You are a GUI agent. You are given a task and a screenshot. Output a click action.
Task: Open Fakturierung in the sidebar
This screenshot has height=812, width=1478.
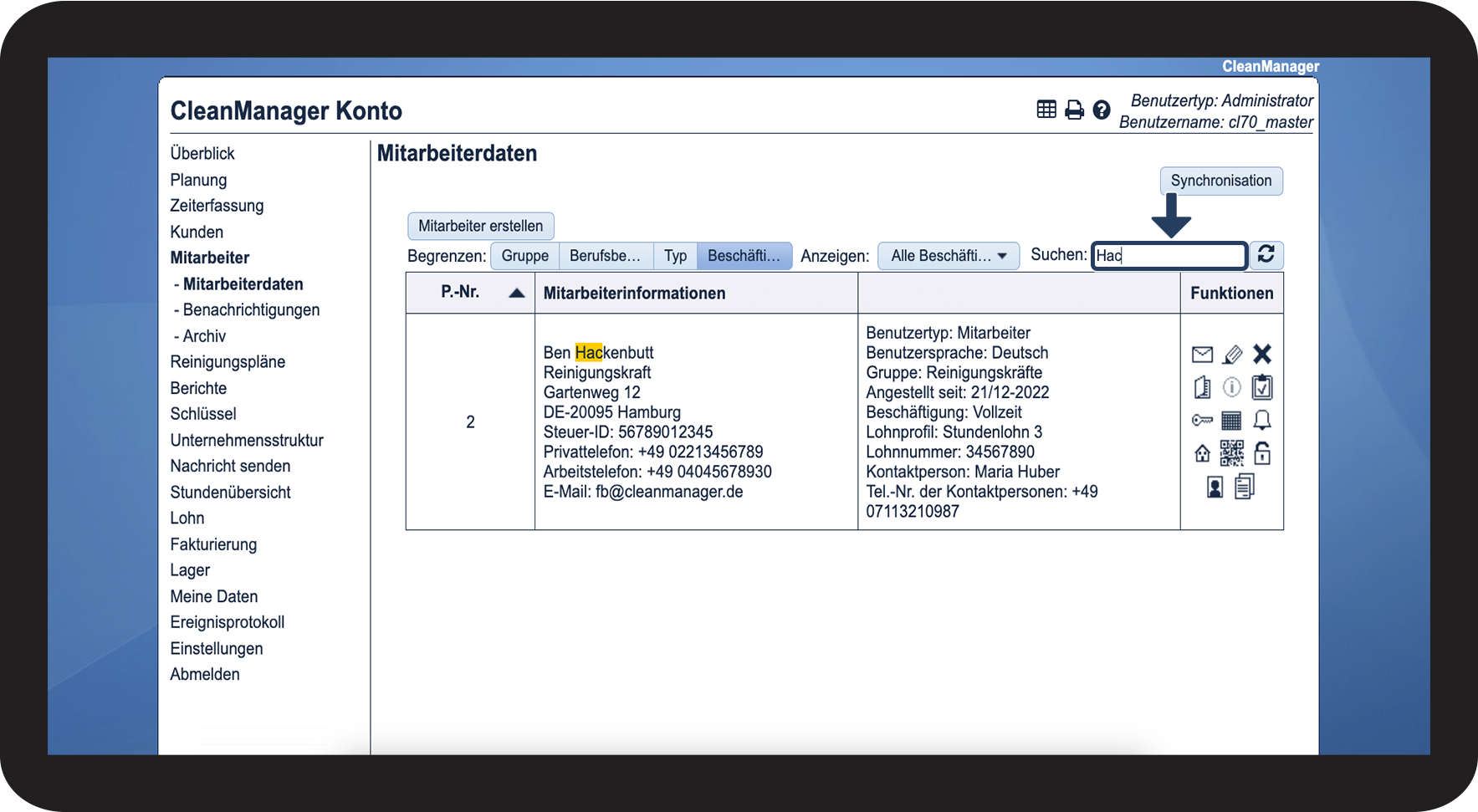tap(213, 544)
